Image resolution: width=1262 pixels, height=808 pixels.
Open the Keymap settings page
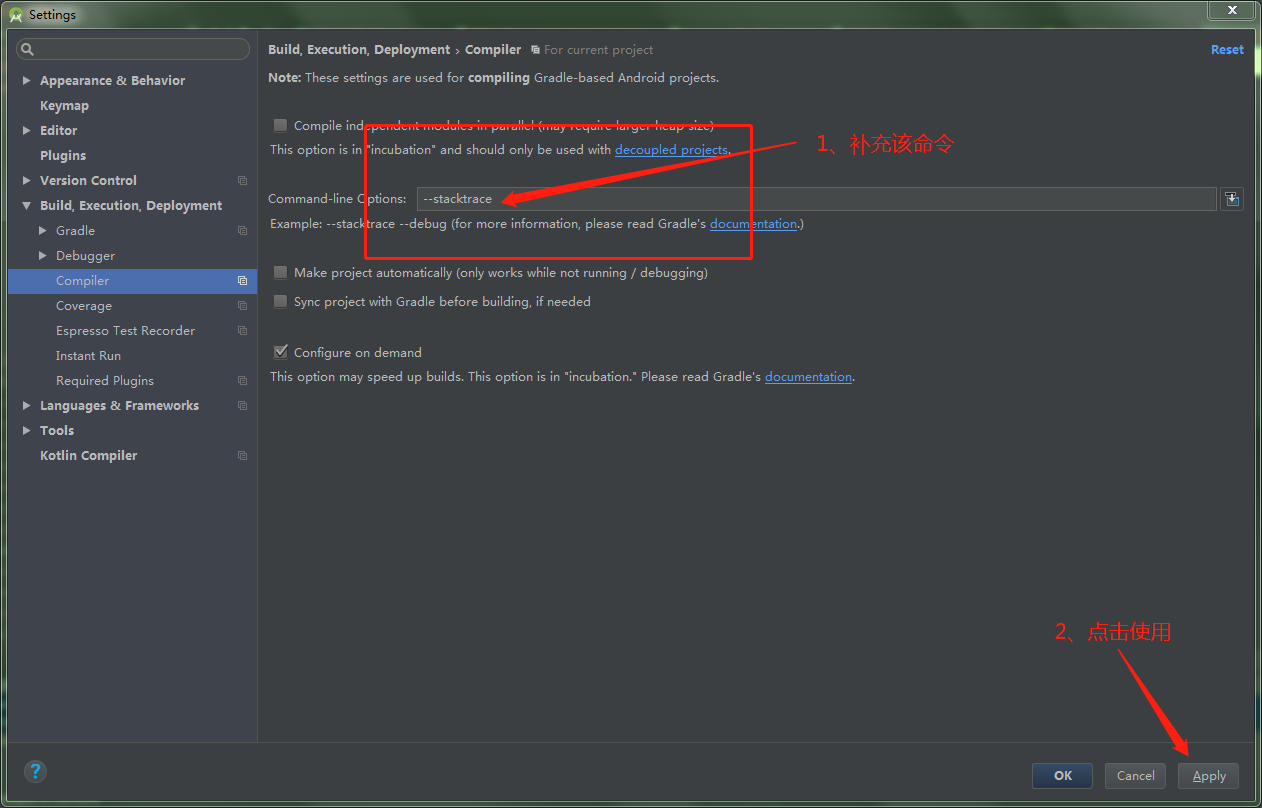(x=64, y=105)
